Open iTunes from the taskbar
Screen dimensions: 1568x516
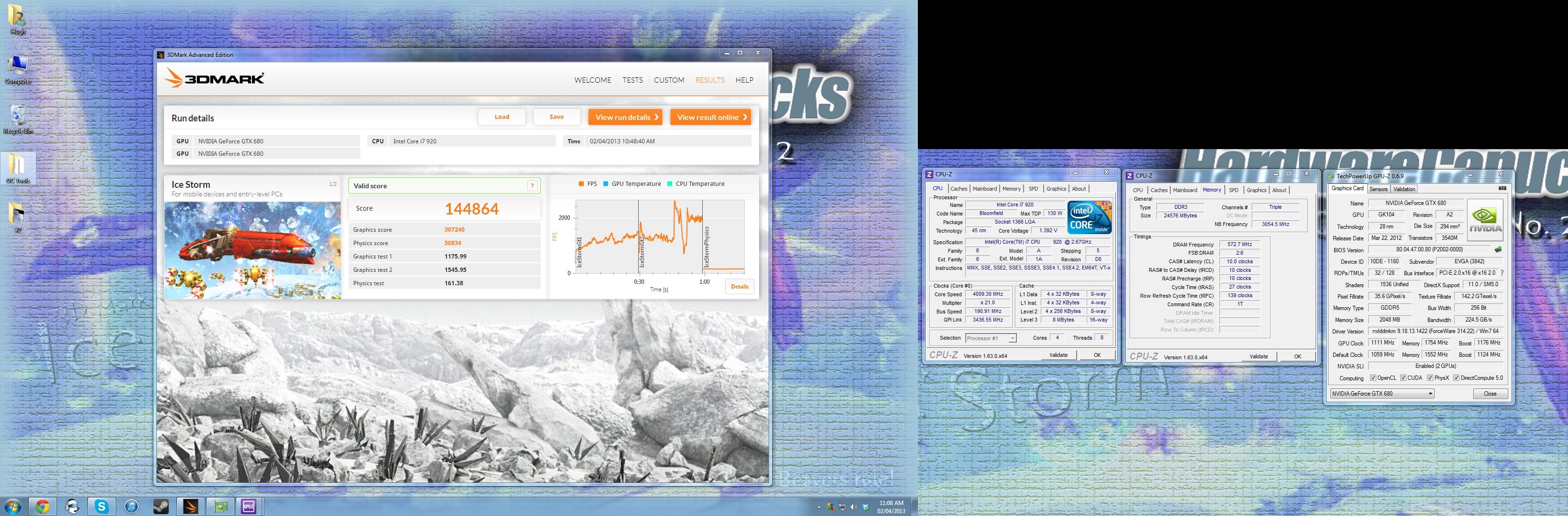tap(131, 506)
